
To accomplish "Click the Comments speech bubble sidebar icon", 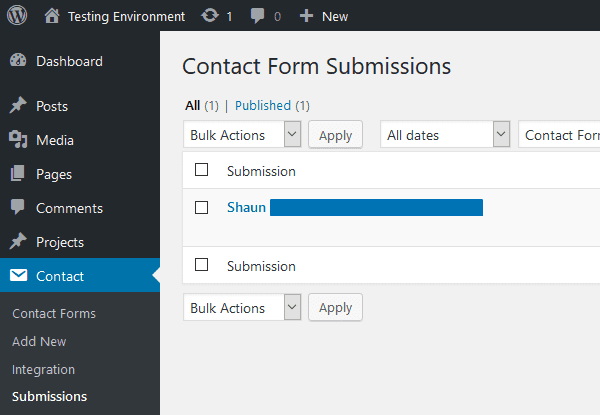I will tap(18, 207).
